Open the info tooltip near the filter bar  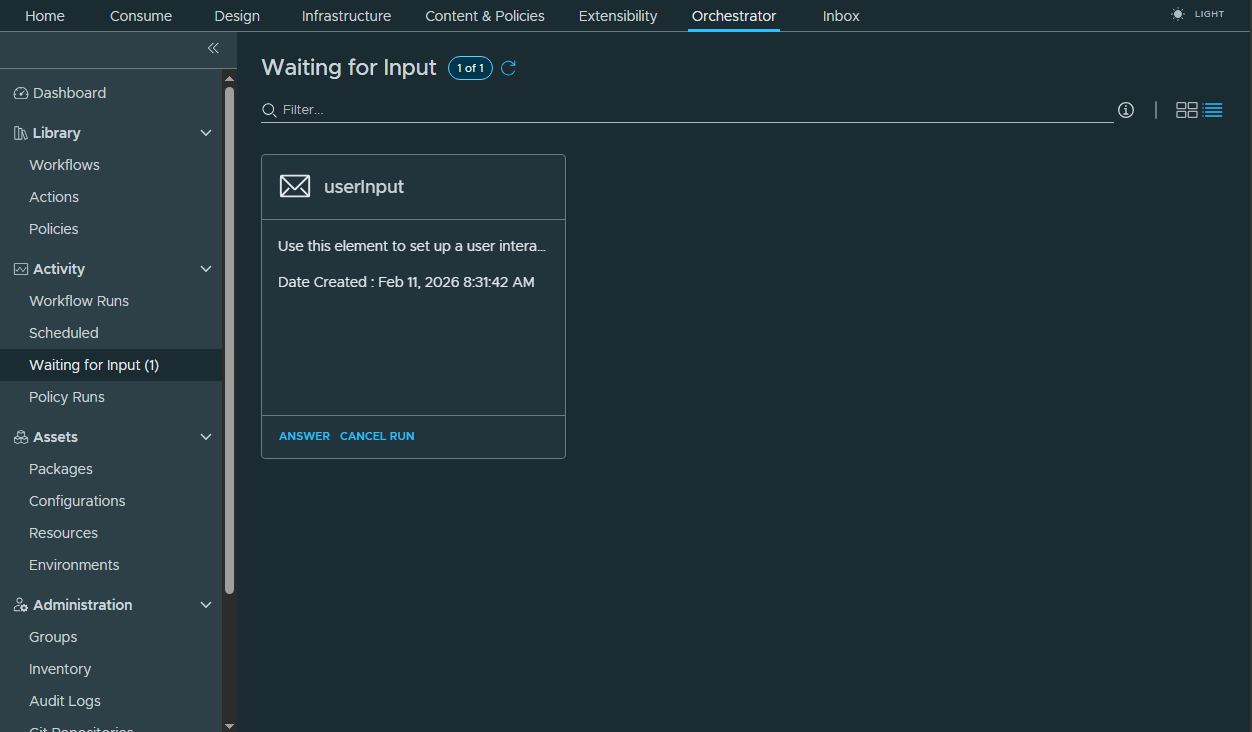pyautogui.click(x=1125, y=110)
